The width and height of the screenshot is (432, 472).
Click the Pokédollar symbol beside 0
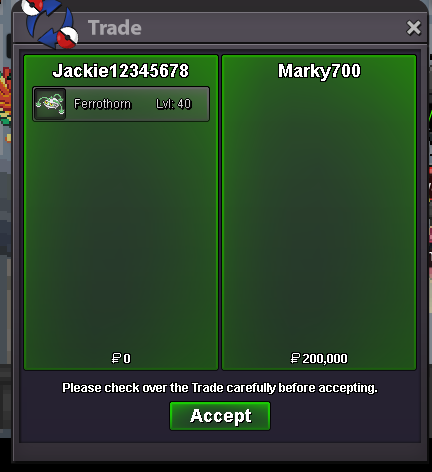click(116, 358)
